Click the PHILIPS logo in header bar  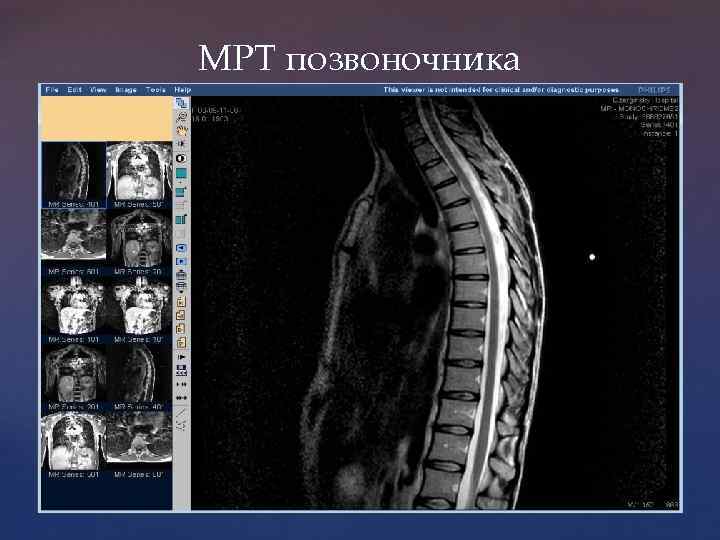coord(655,90)
